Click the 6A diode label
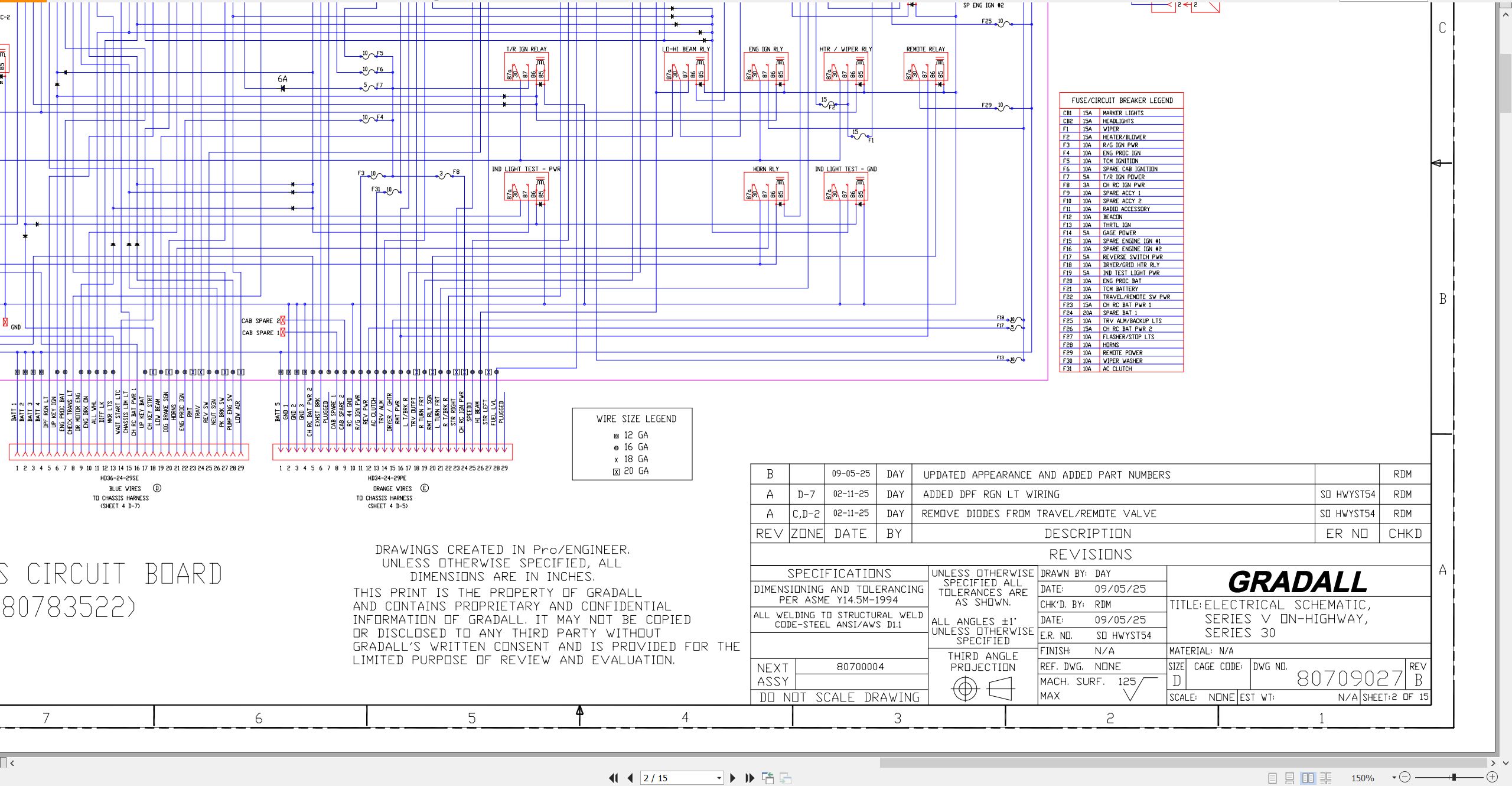The width and height of the screenshot is (1512, 786). pyautogui.click(x=282, y=79)
